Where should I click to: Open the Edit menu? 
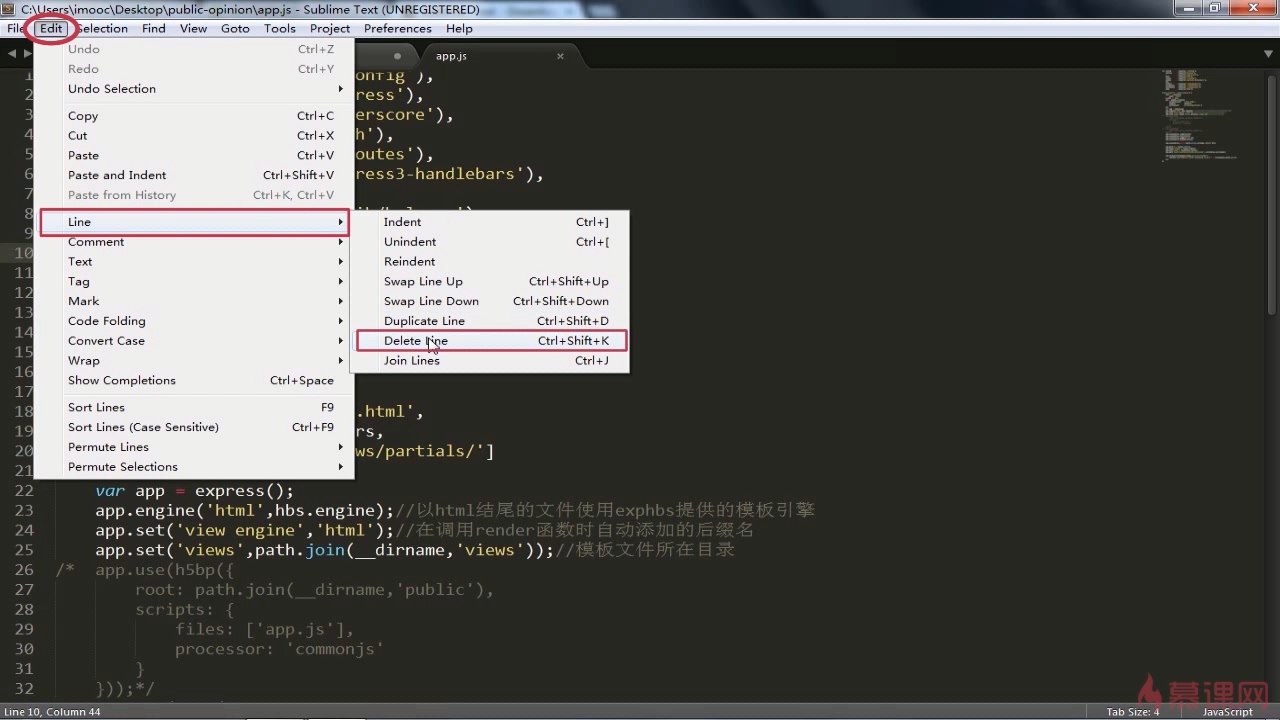coord(51,28)
